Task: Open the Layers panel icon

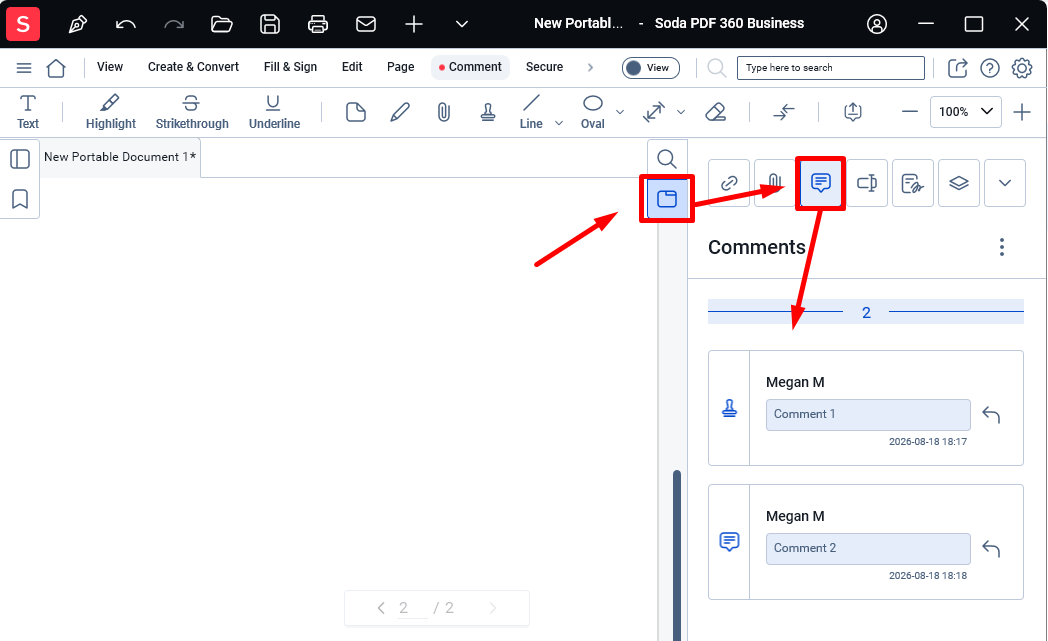Action: click(958, 183)
